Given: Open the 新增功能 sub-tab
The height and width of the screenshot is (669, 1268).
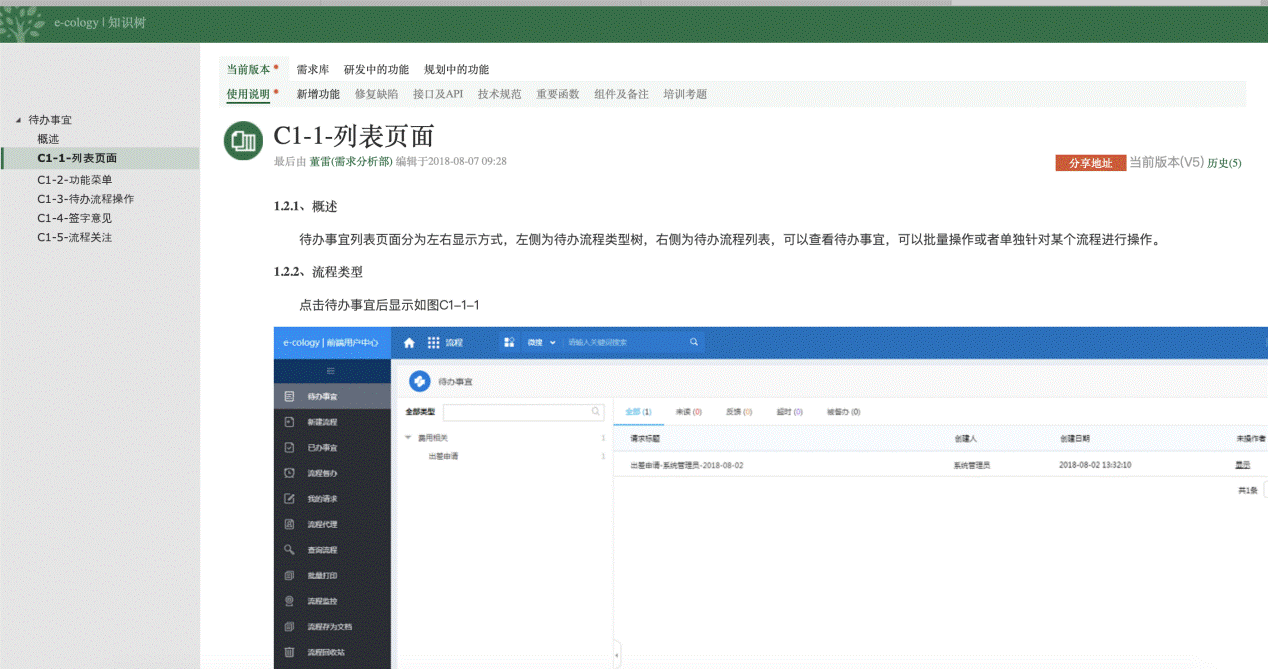Looking at the screenshot, I should click(x=318, y=94).
